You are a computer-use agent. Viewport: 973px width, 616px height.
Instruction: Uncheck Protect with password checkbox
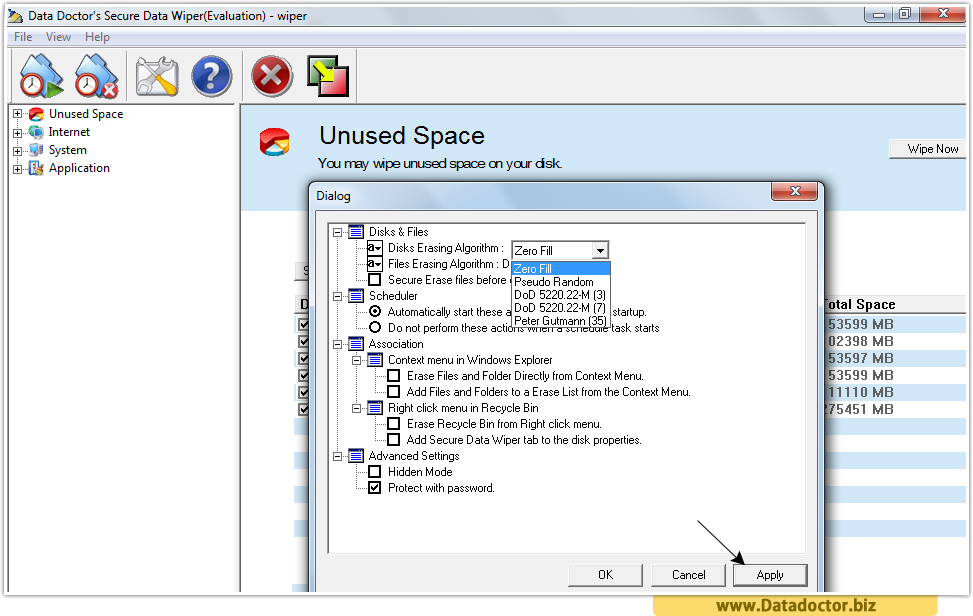[x=375, y=488]
